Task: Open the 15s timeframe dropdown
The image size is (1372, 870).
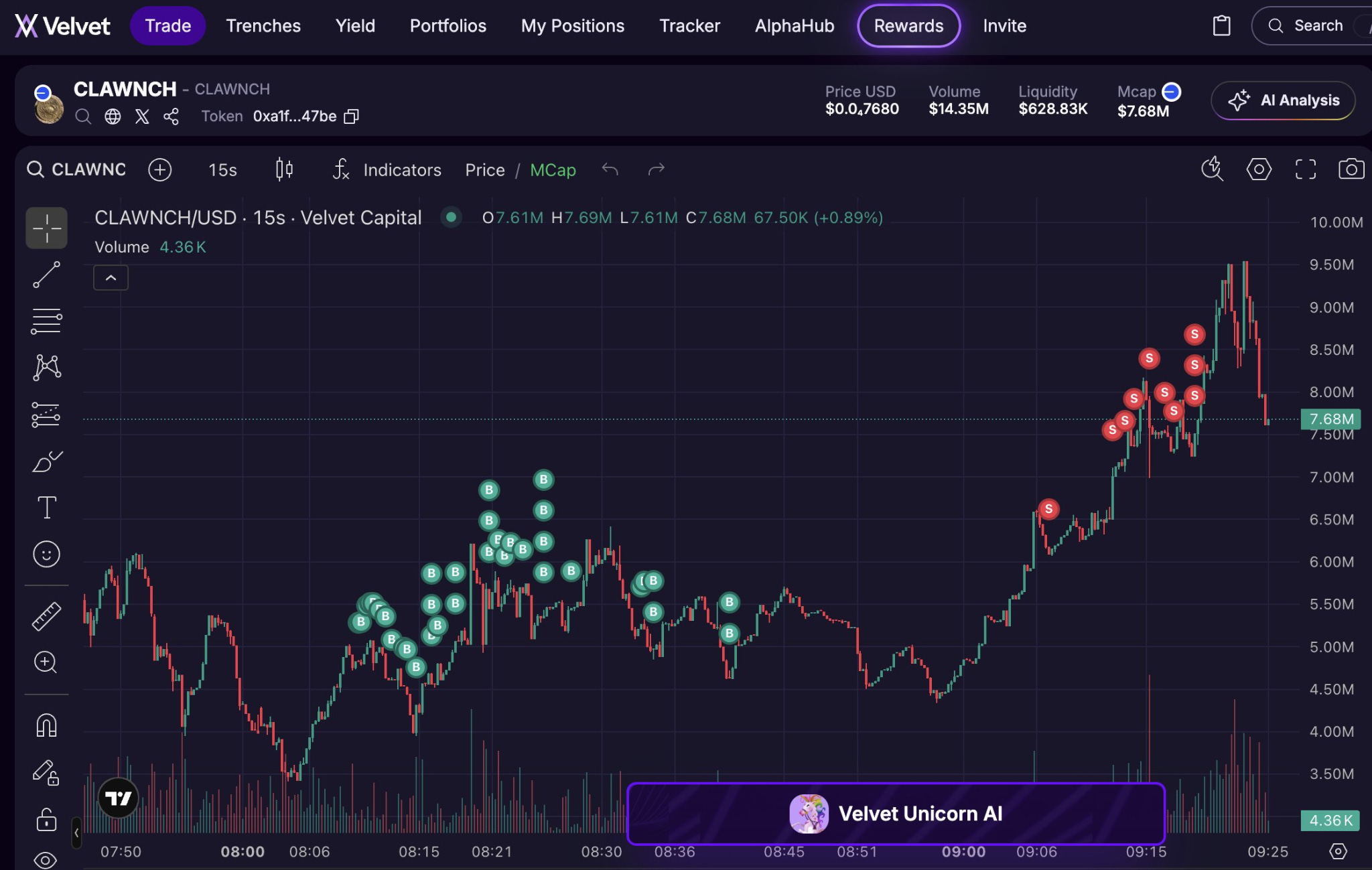Action: tap(222, 170)
